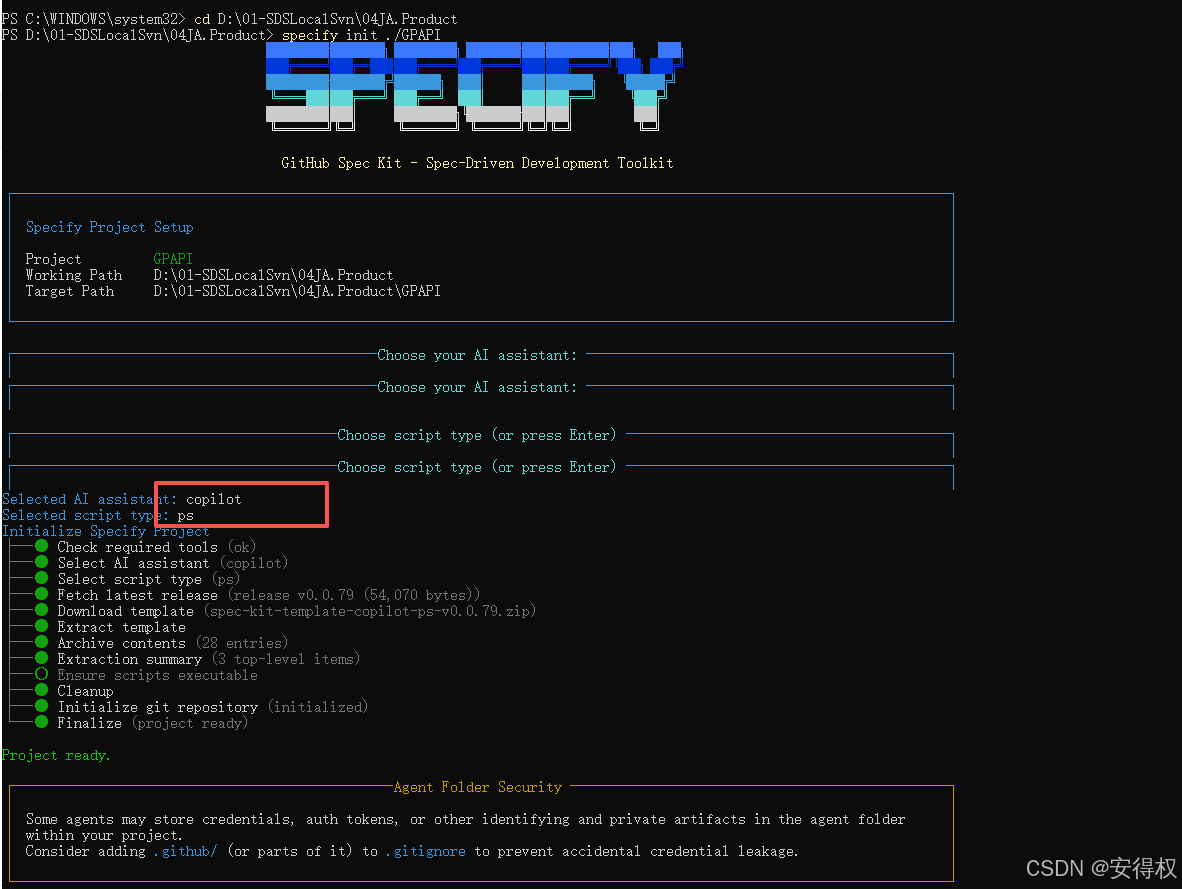Click 'Fetch latest release (release v0.0.79 ...)' step text
This screenshot has height=889, width=1182.
pos(268,595)
